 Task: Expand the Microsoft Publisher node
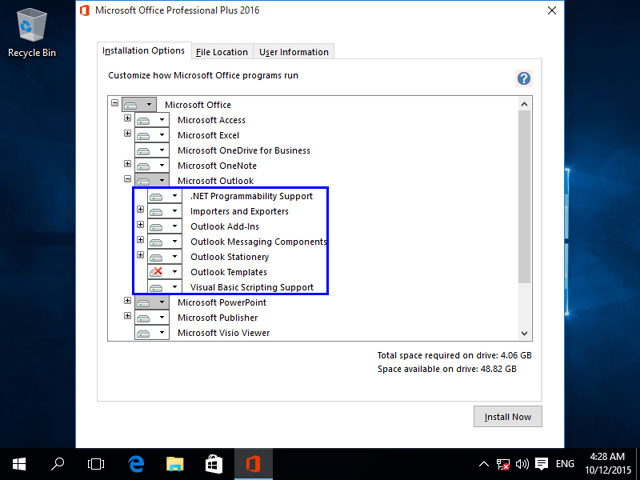tap(127, 316)
